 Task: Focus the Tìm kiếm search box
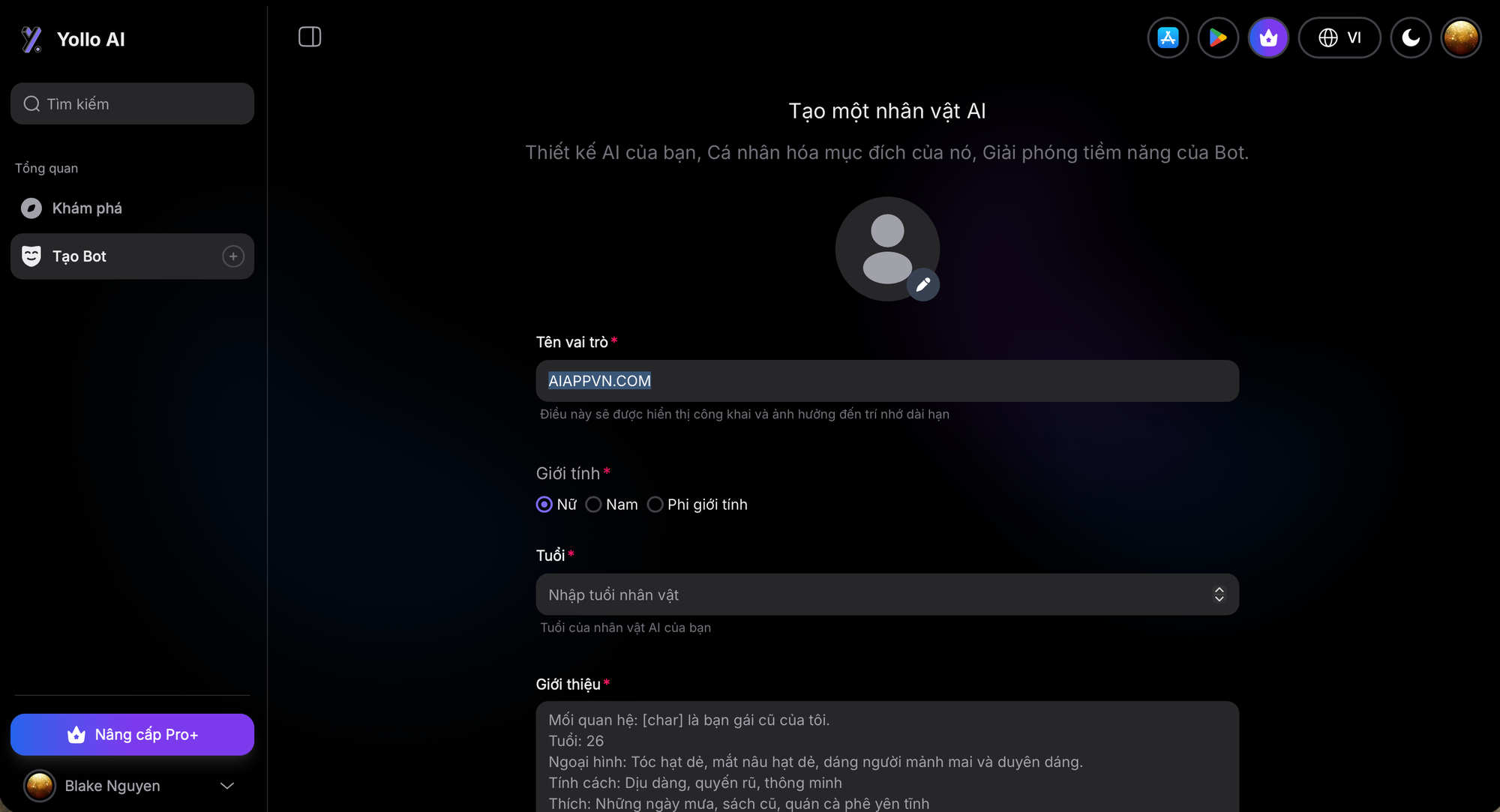[132, 103]
